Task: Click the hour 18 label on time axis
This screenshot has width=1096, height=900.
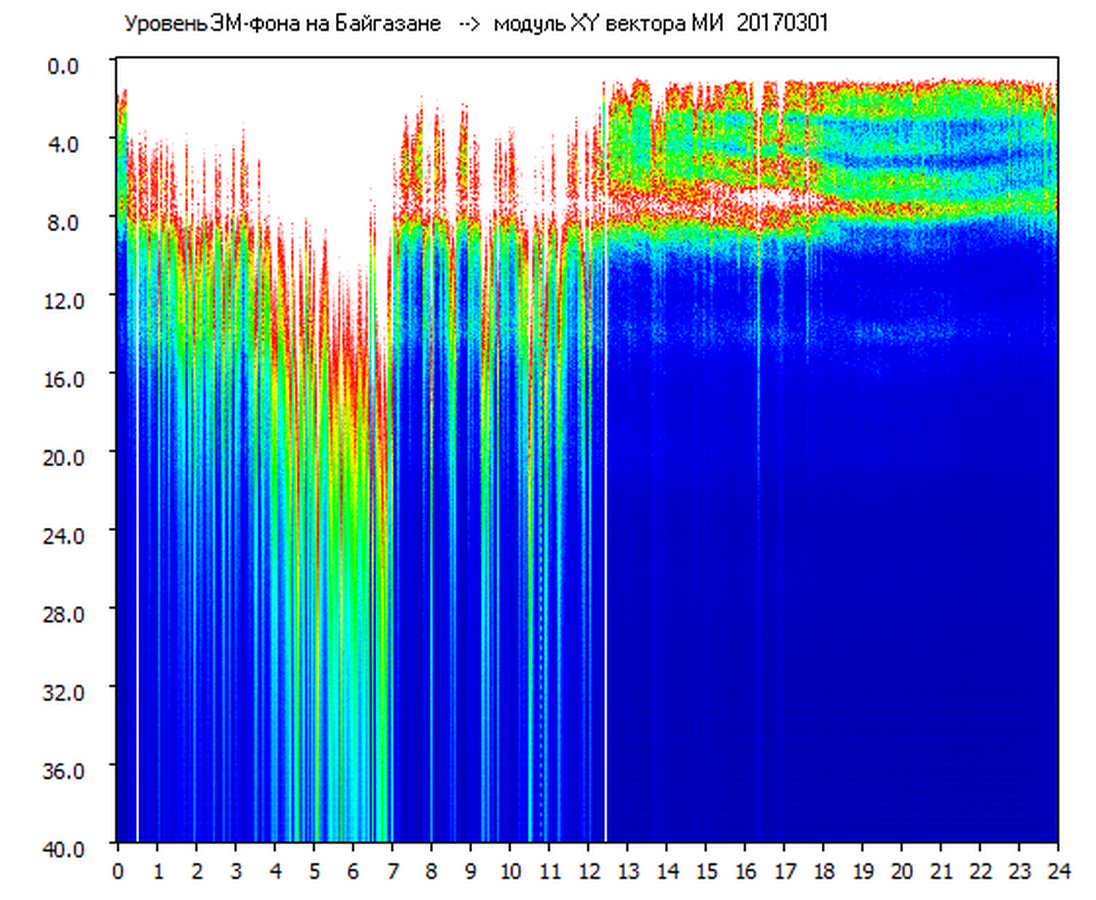Action: coord(823,871)
